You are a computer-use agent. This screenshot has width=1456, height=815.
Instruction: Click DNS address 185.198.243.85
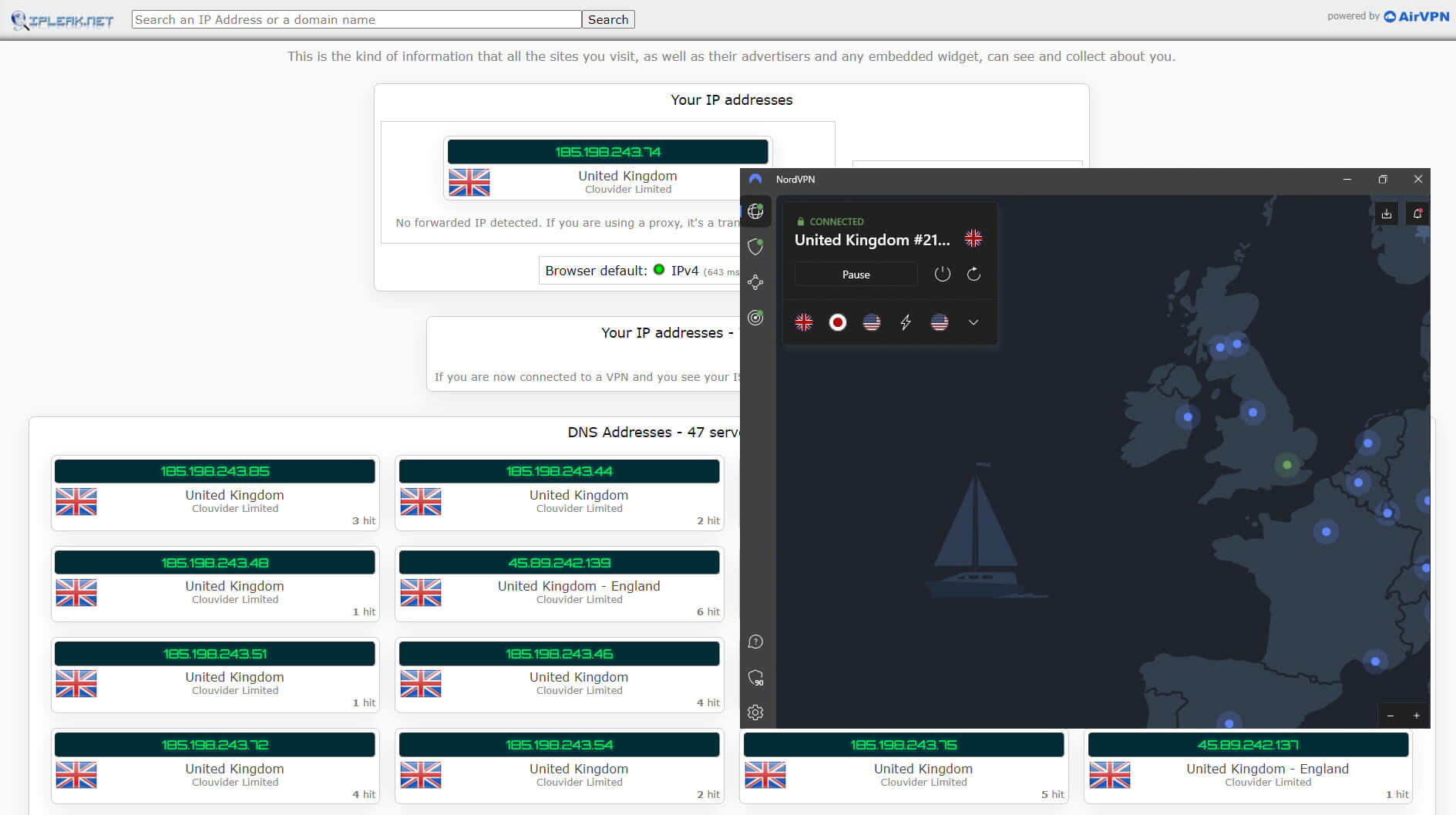click(x=215, y=471)
